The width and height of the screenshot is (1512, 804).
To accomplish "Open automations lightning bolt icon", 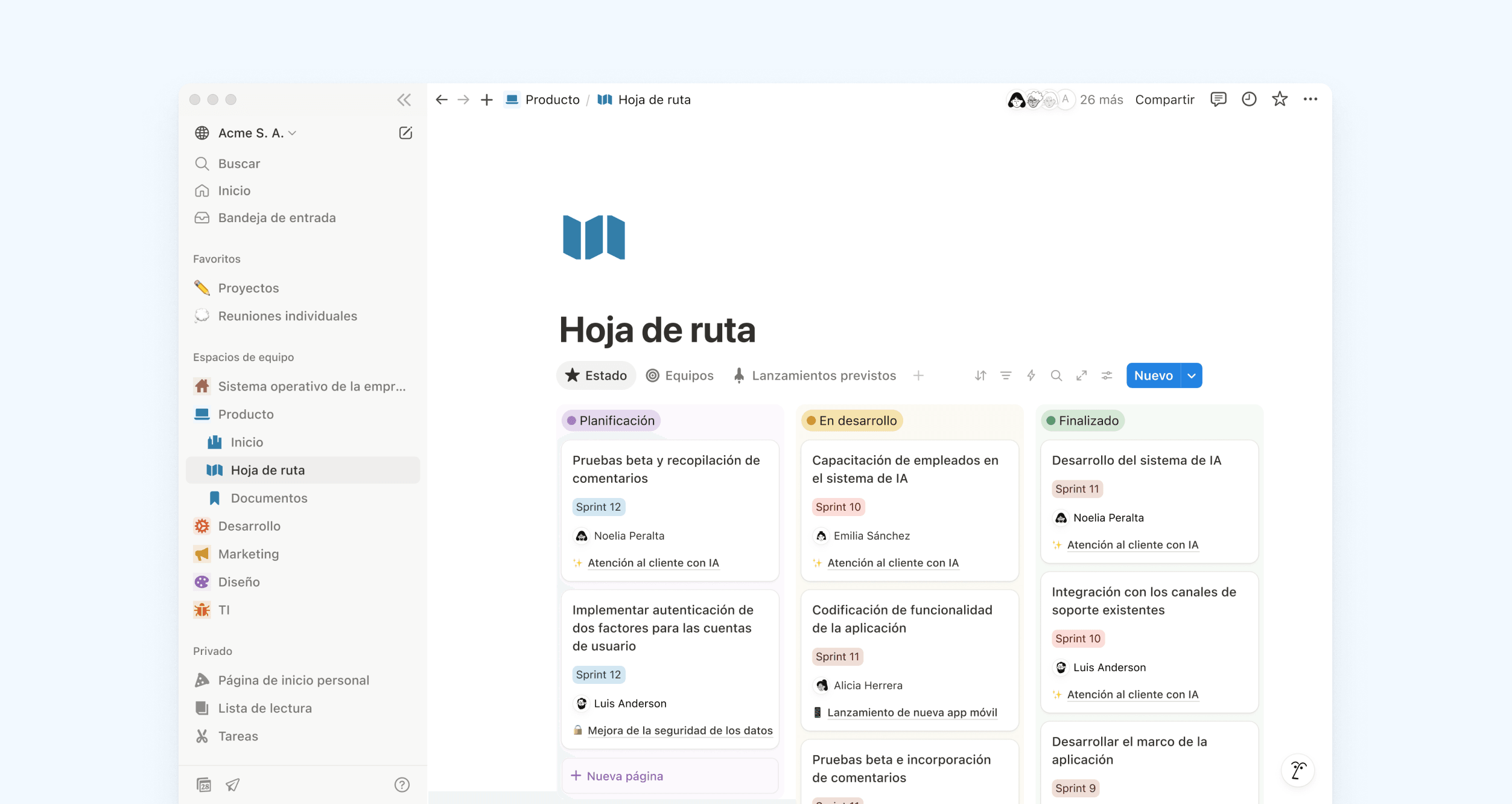I will pyautogui.click(x=1031, y=375).
